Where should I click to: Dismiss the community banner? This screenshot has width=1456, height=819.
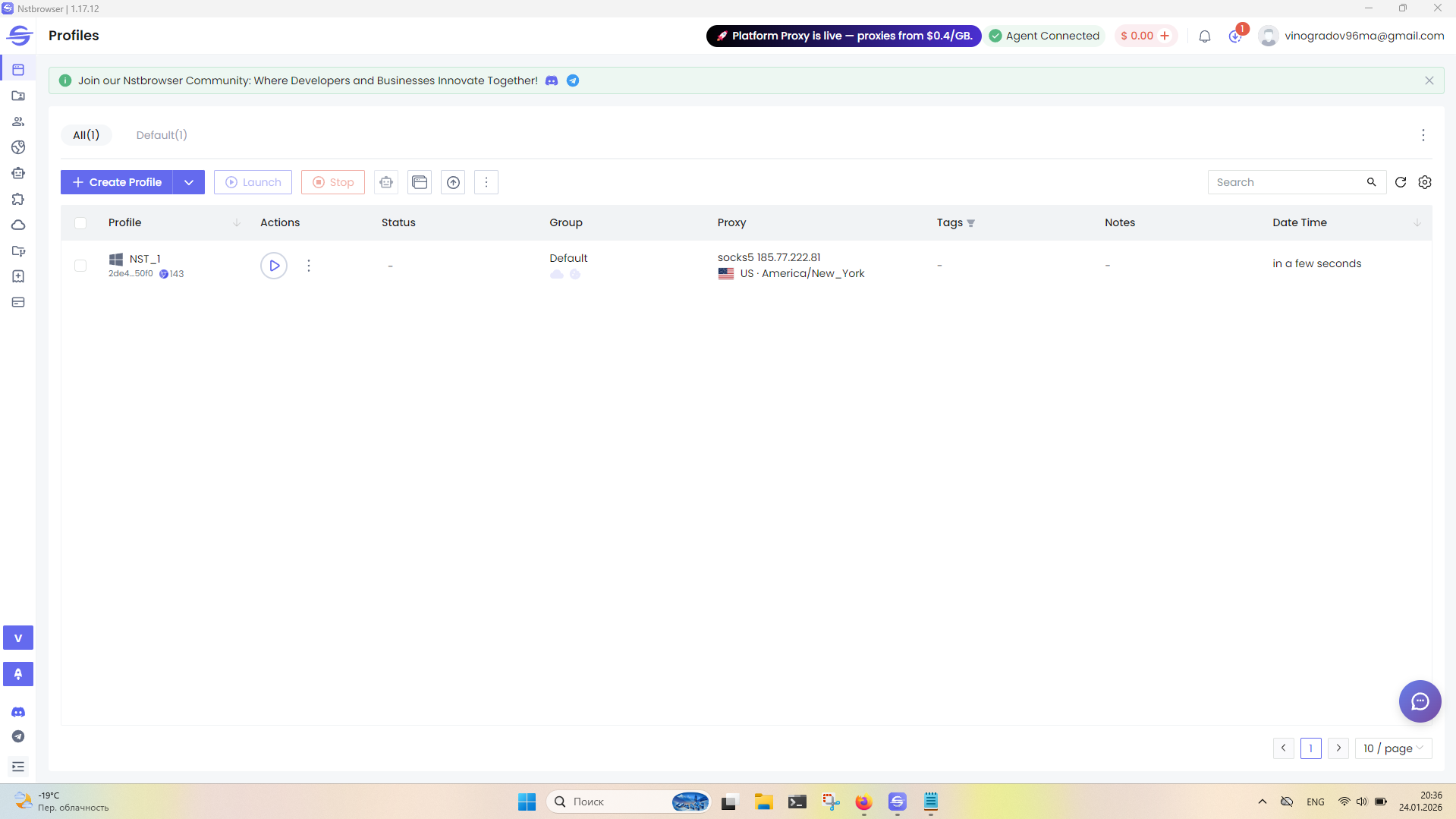tap(1429, 80)
